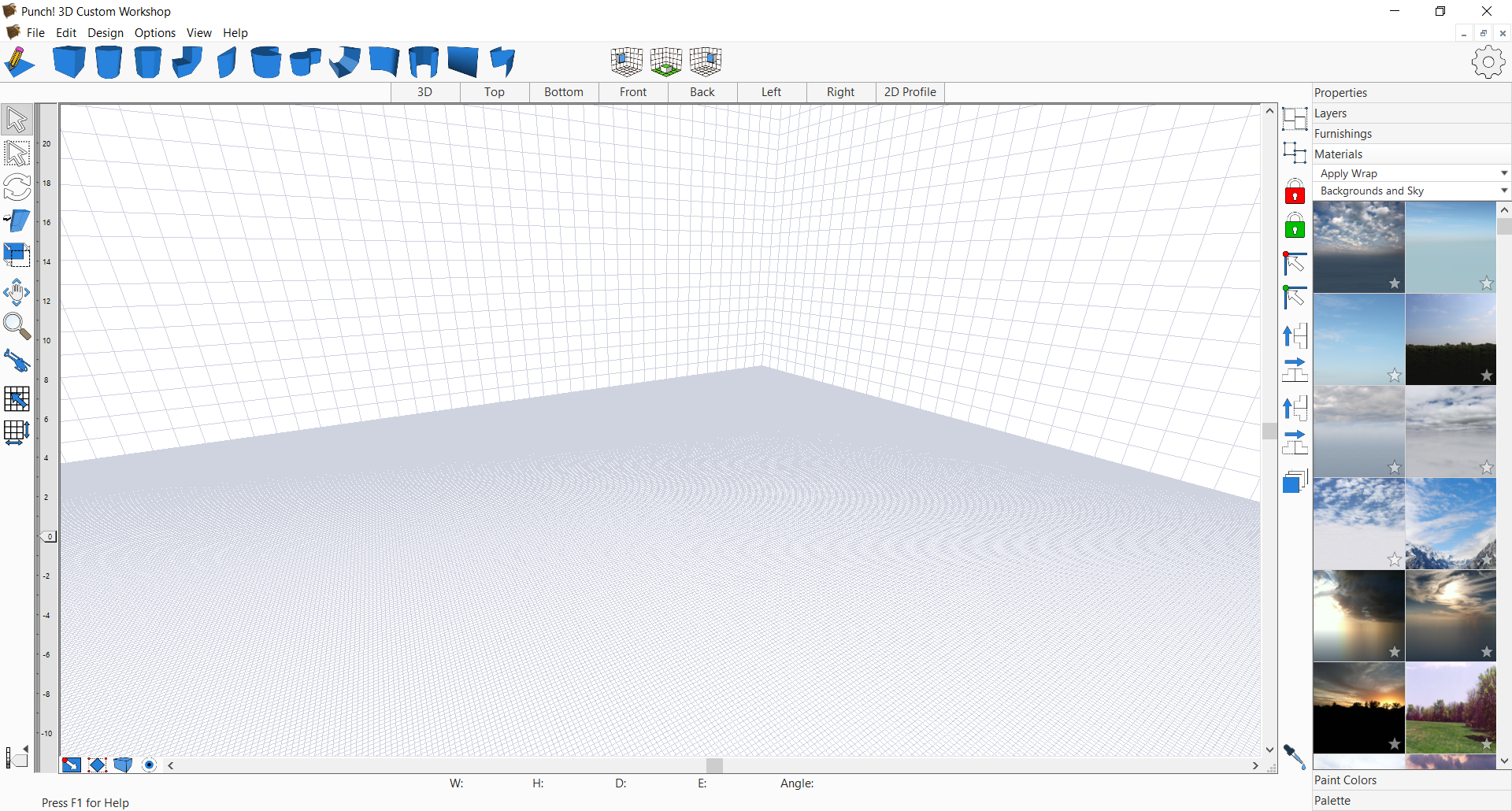Click the left-wall grid view icon
Viewport: 1512px width, 811px height.
627,61
